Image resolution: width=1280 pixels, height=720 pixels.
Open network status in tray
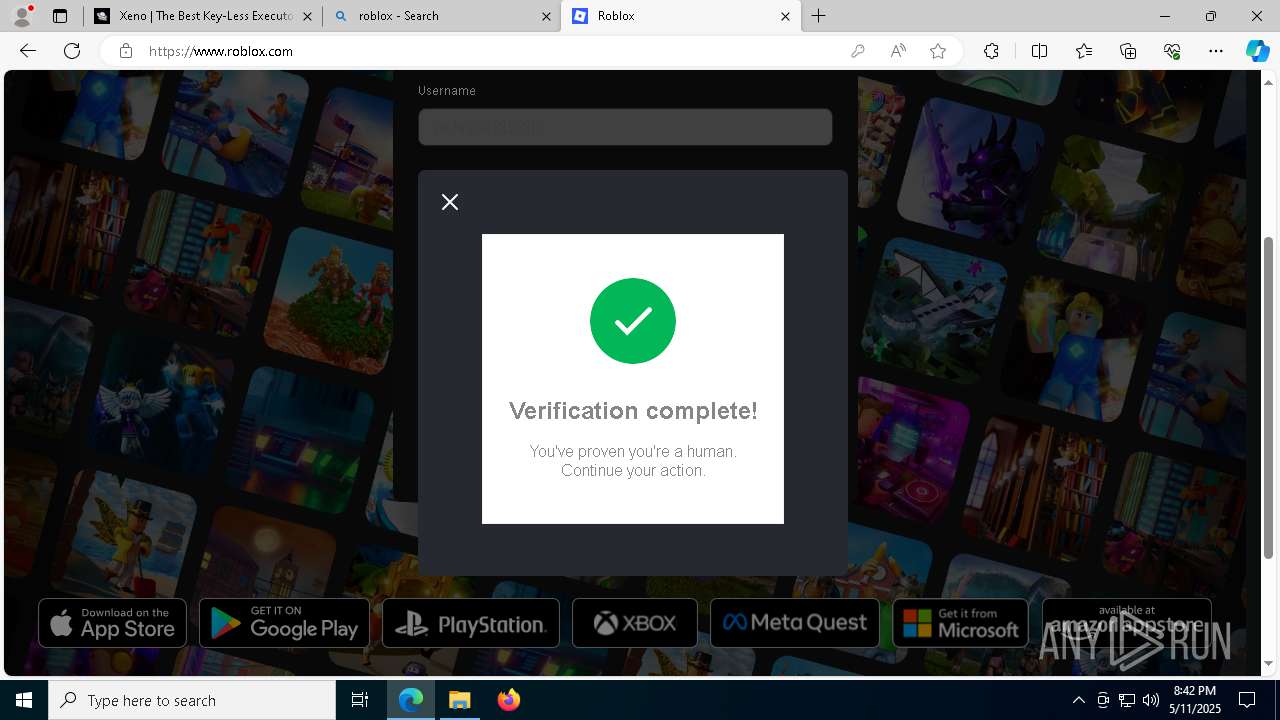[1127, 700]
